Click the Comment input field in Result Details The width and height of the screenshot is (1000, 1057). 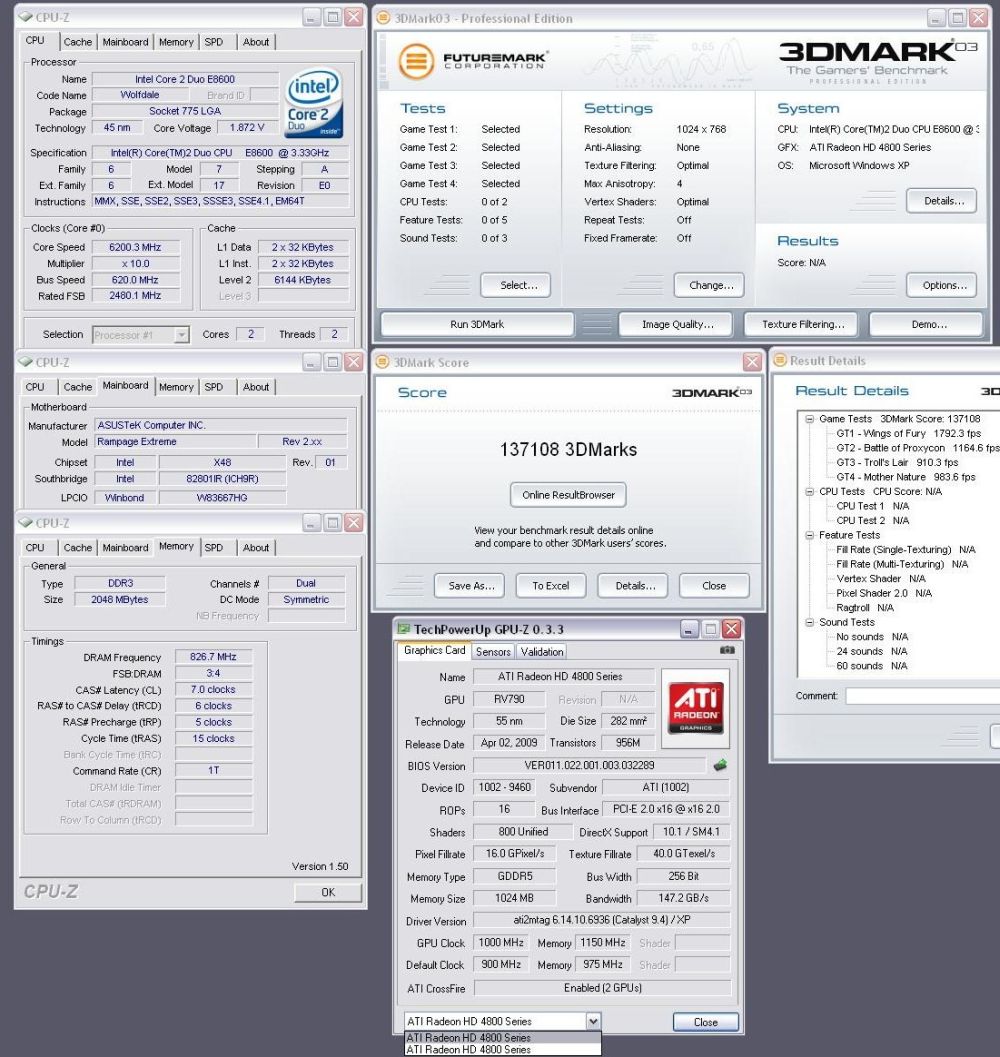coord(922,696)
